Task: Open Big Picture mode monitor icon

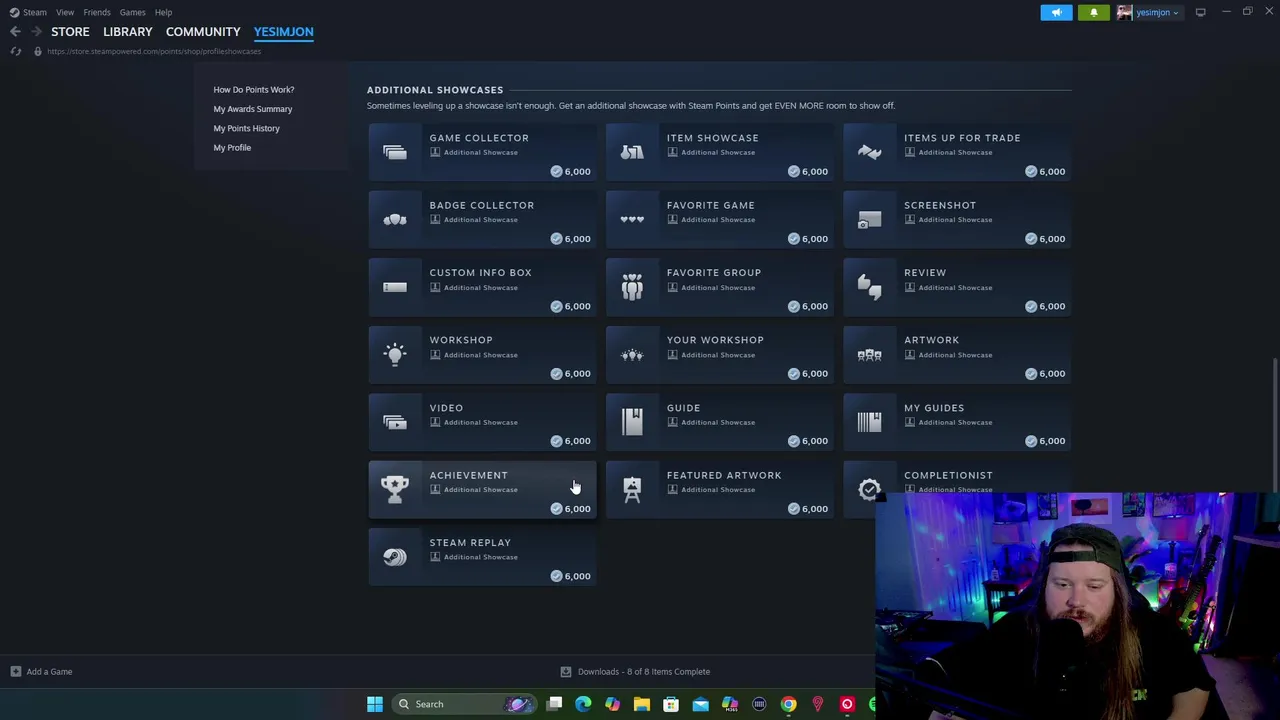Action: (1200, 12)
